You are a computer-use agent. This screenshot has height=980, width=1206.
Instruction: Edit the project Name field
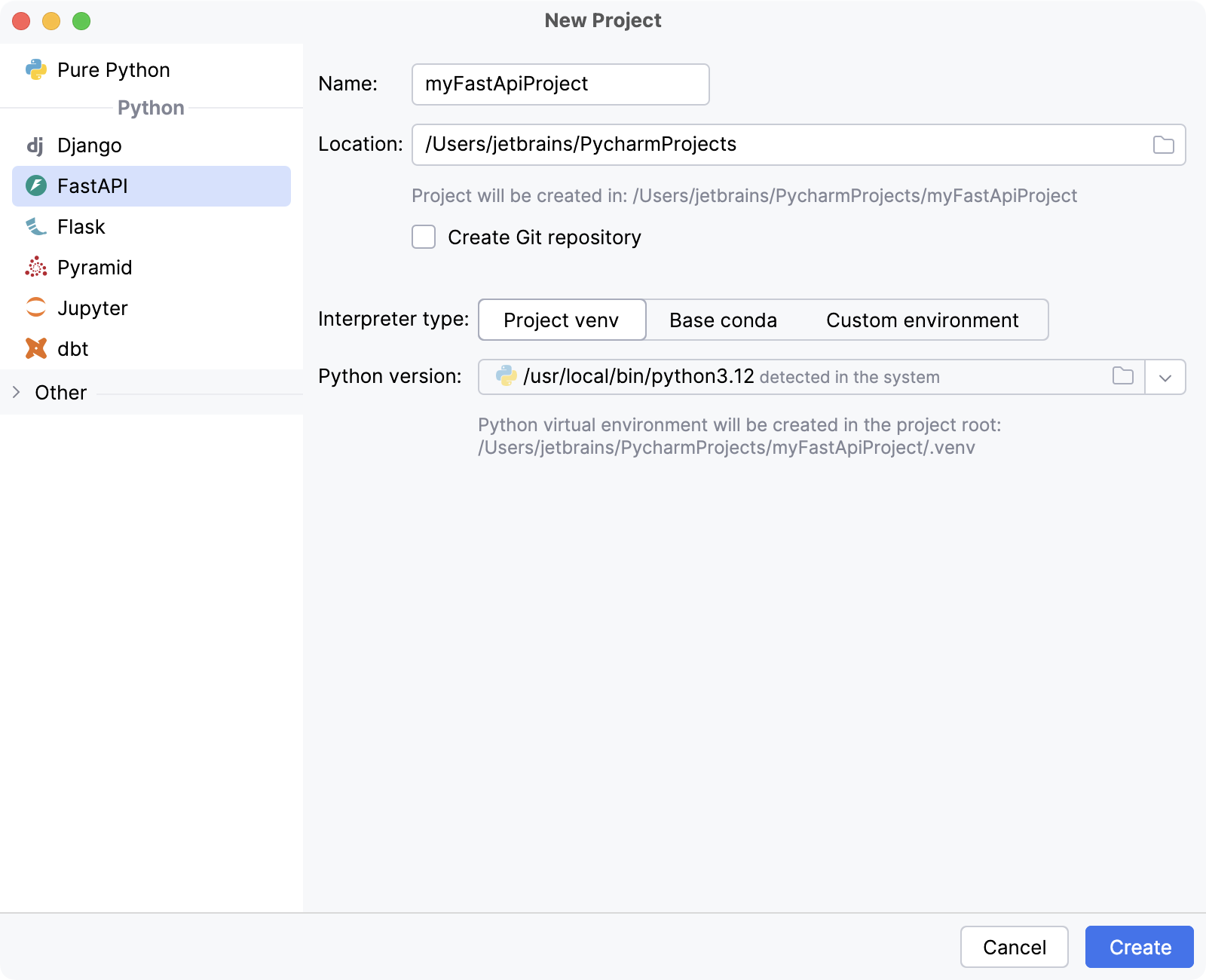560,84
